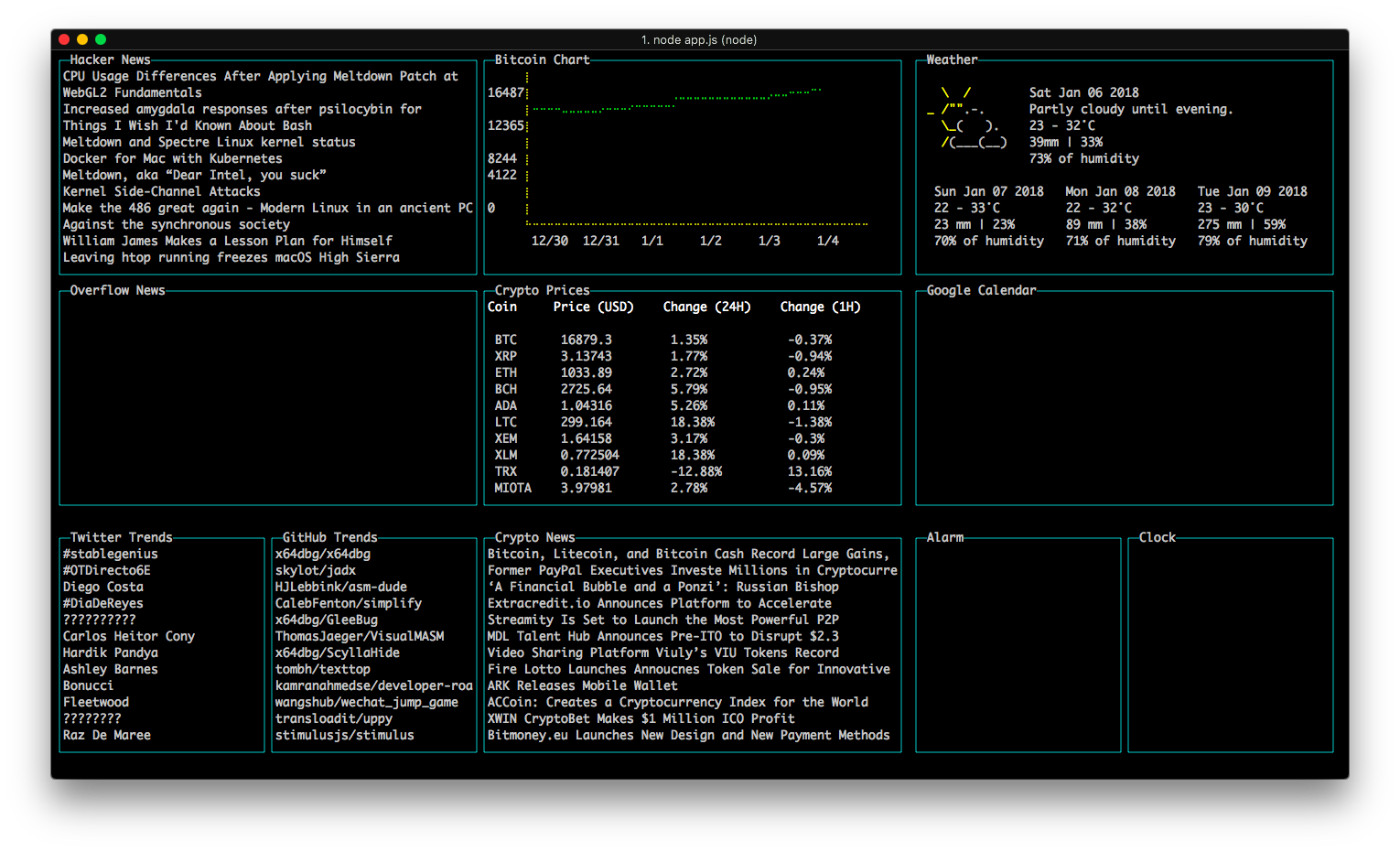Image resolution: width=1400 pixels, height=852 pixels.
Task: Select 'Things I Wish I'd Known About Bash'
Action: tap(187, 125)
